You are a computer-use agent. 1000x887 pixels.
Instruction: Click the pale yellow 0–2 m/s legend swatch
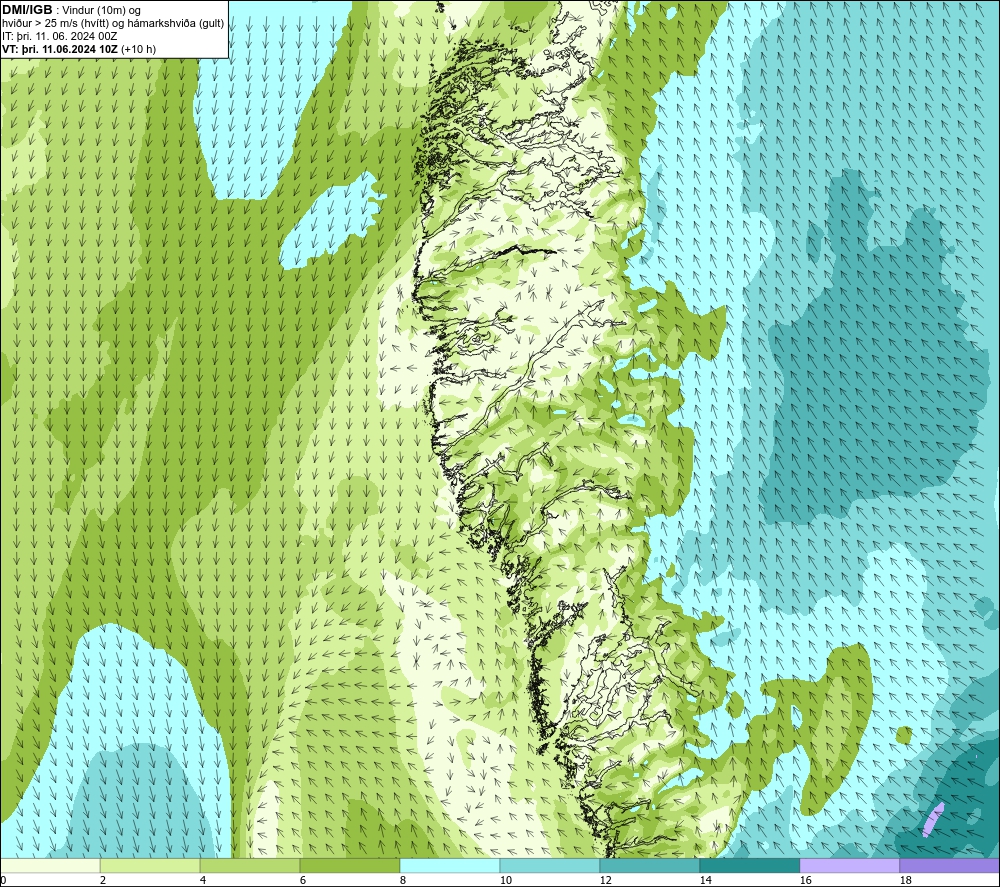(50, 865)
